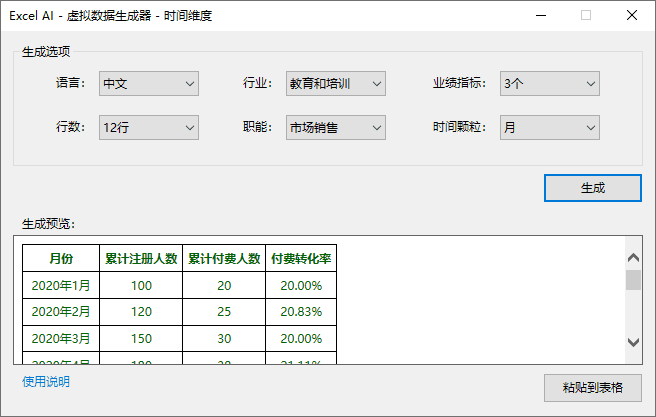
Task: Open the 业绩指标 dropdown showing 3个
Action: pyautogui.click(x=549, y=84)
